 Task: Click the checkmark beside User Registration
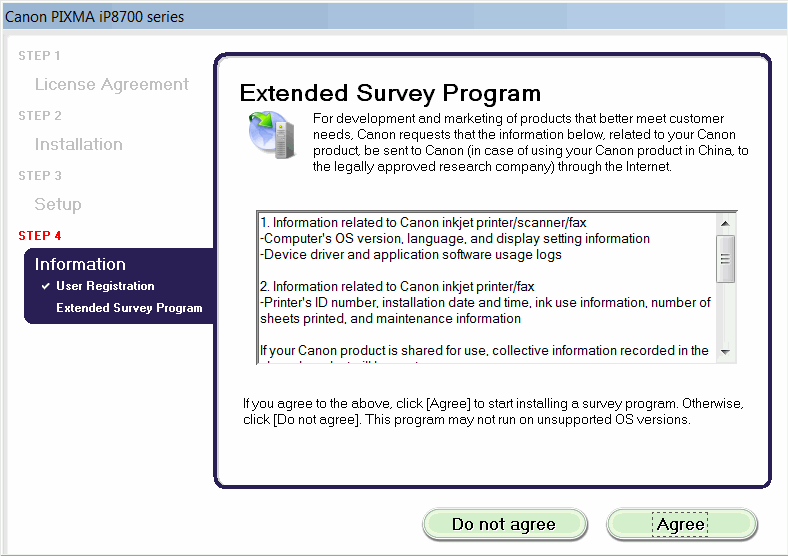tap(45, 287)
